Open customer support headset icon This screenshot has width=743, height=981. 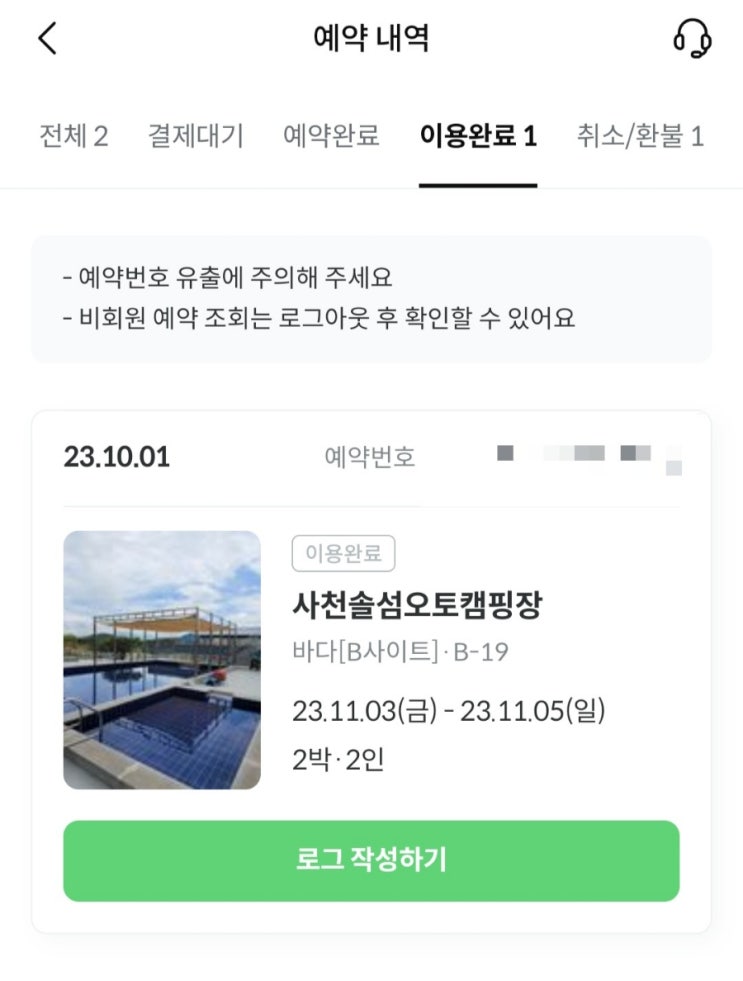click(x=692, y=39)
